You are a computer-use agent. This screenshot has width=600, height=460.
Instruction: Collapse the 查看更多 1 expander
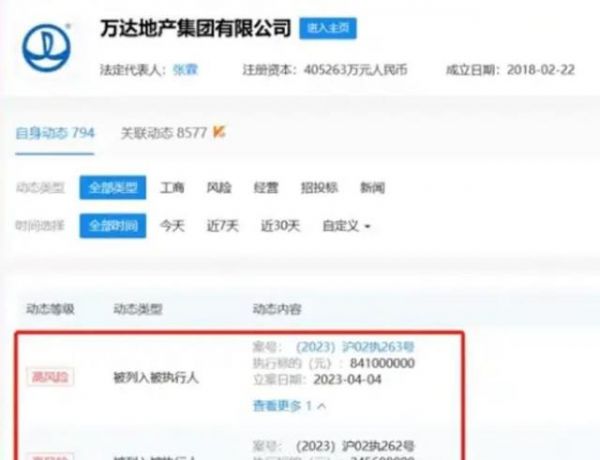(x=289, y=406)
